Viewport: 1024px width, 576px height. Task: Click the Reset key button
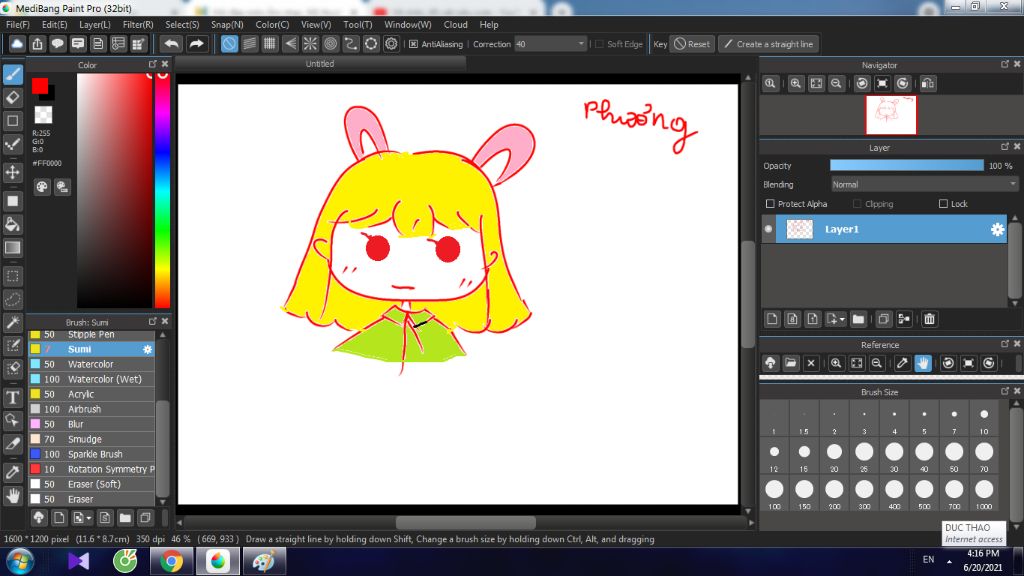tap(692, 44)
